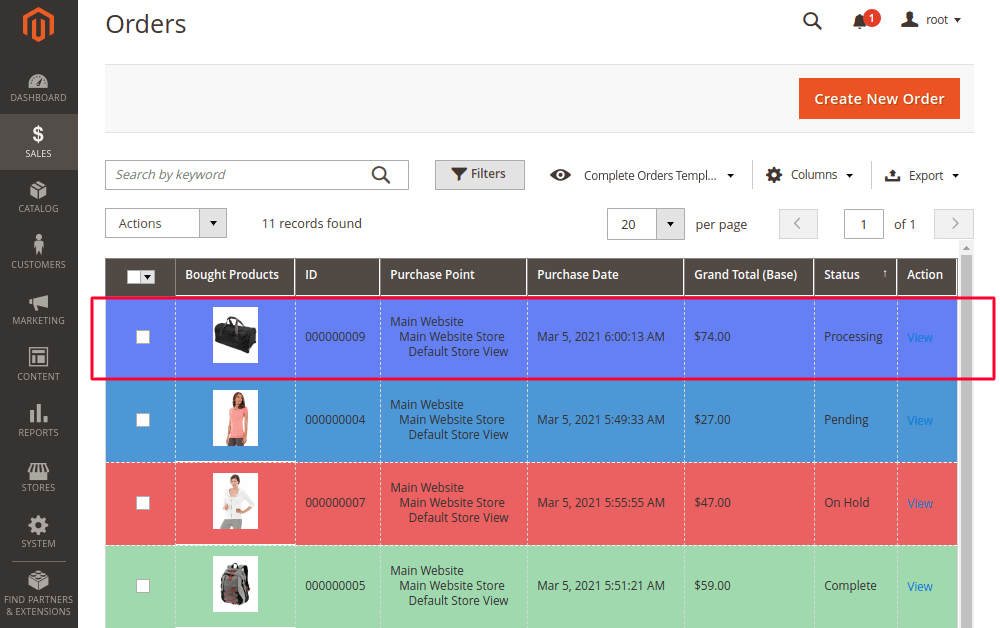Image resolution: width=1000 pixels, height=628 pixels.
Task: Open the Marketing sidebar menu
Action: 38,310
